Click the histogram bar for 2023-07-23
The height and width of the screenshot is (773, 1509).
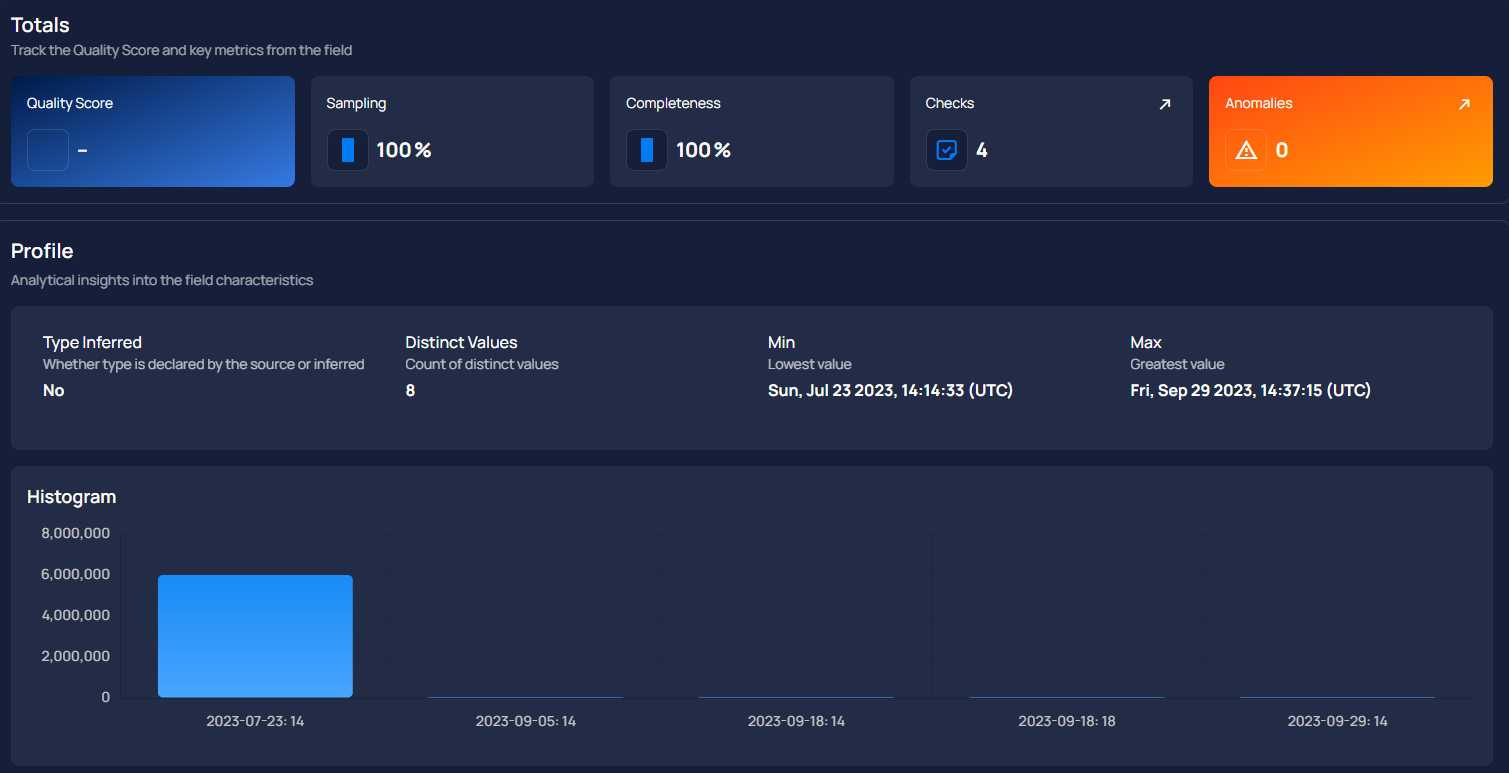[x=255, y=636]
